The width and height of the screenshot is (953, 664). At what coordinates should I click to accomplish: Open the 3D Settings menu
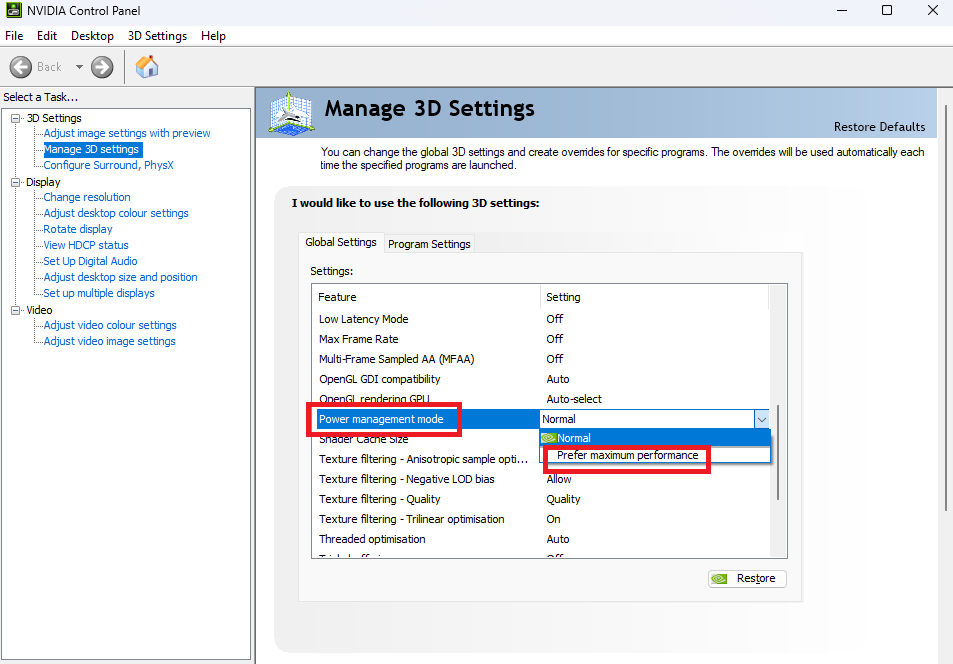point(157,36)
